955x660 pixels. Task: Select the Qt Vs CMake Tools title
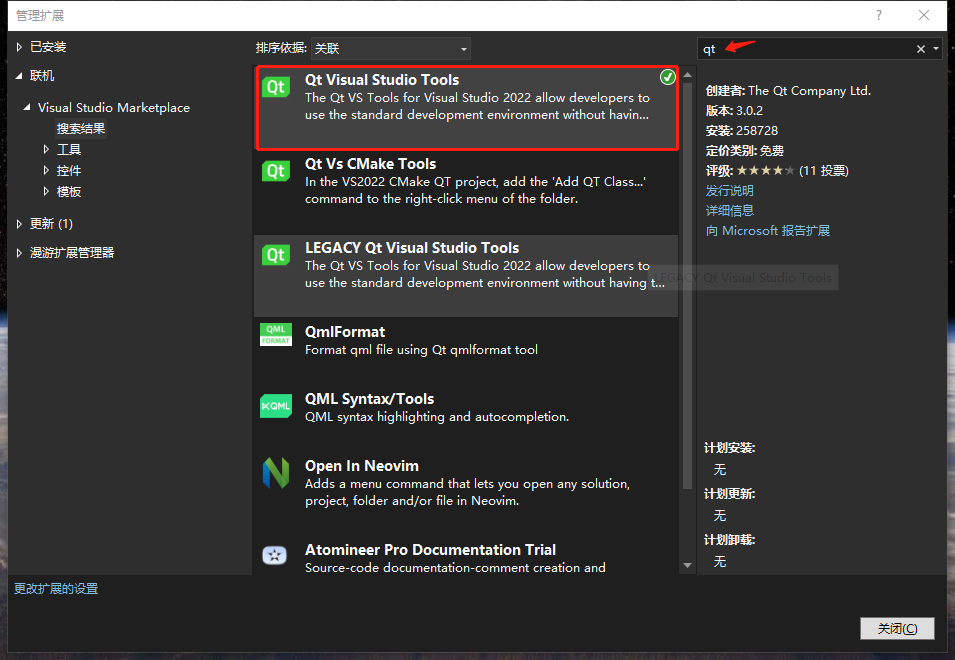[x=370, y=164]
